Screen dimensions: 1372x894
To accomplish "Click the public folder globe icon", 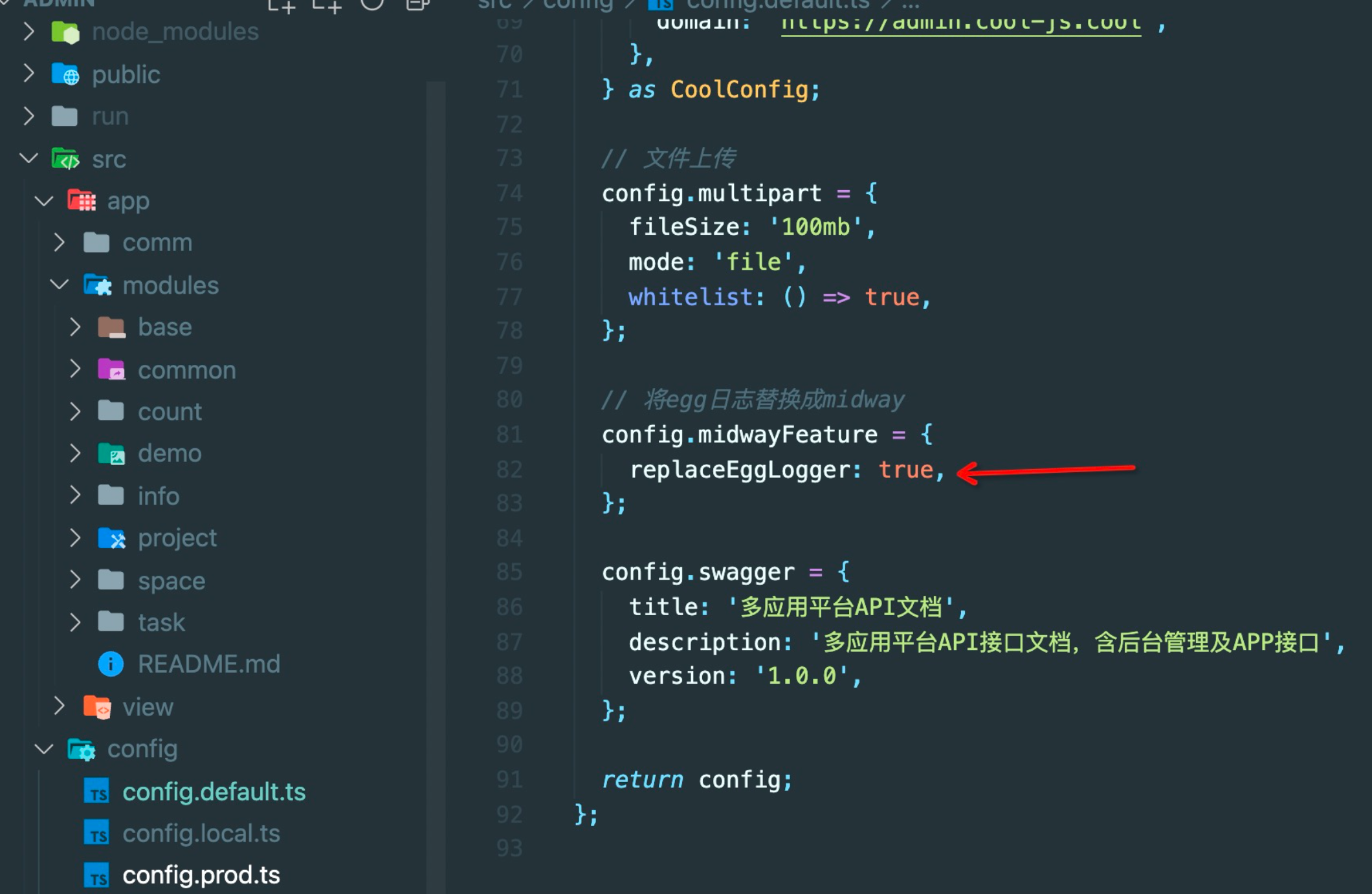I will [x=65, y=74].
